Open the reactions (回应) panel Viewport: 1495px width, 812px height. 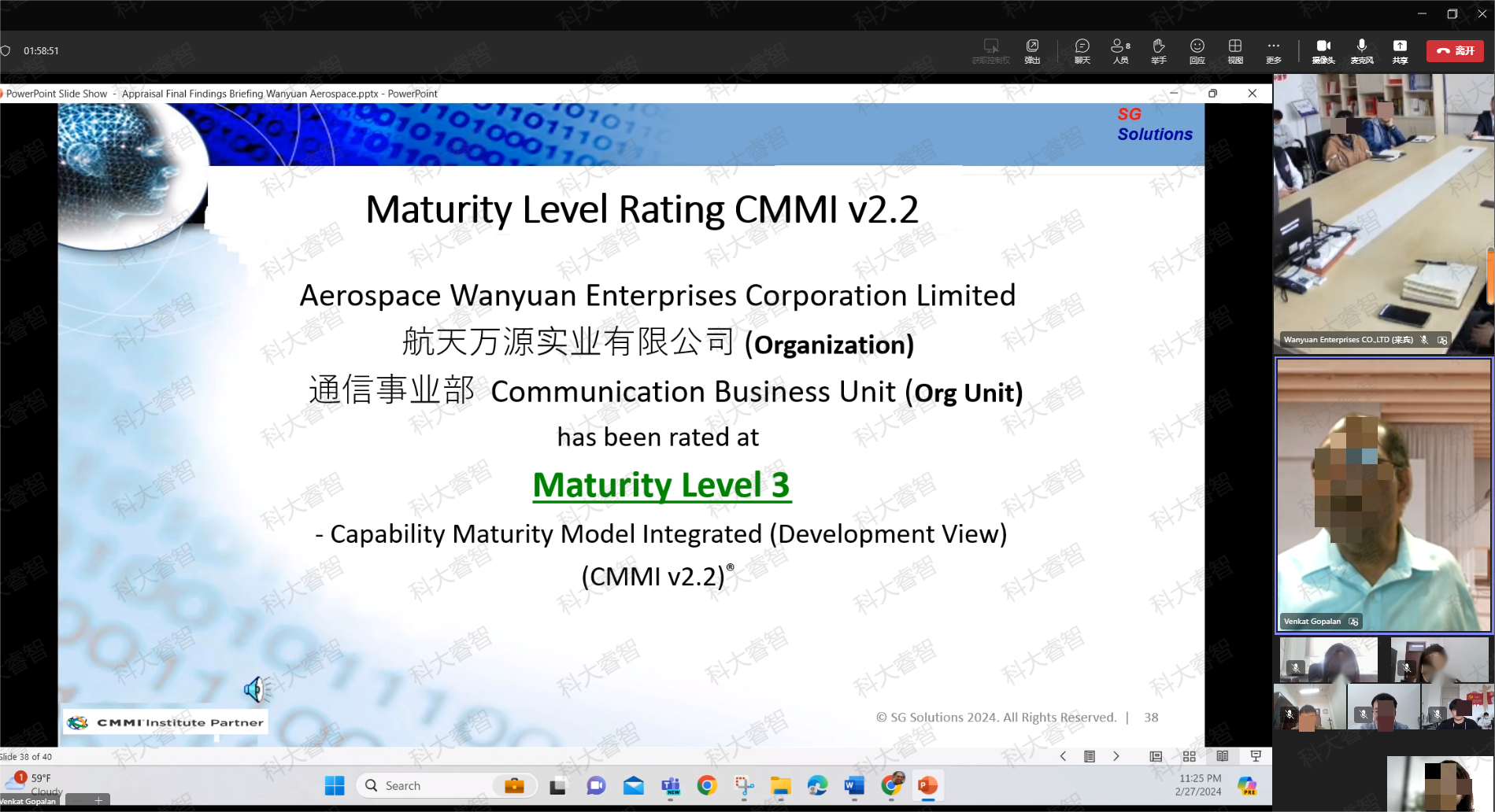pos(1197,51)
